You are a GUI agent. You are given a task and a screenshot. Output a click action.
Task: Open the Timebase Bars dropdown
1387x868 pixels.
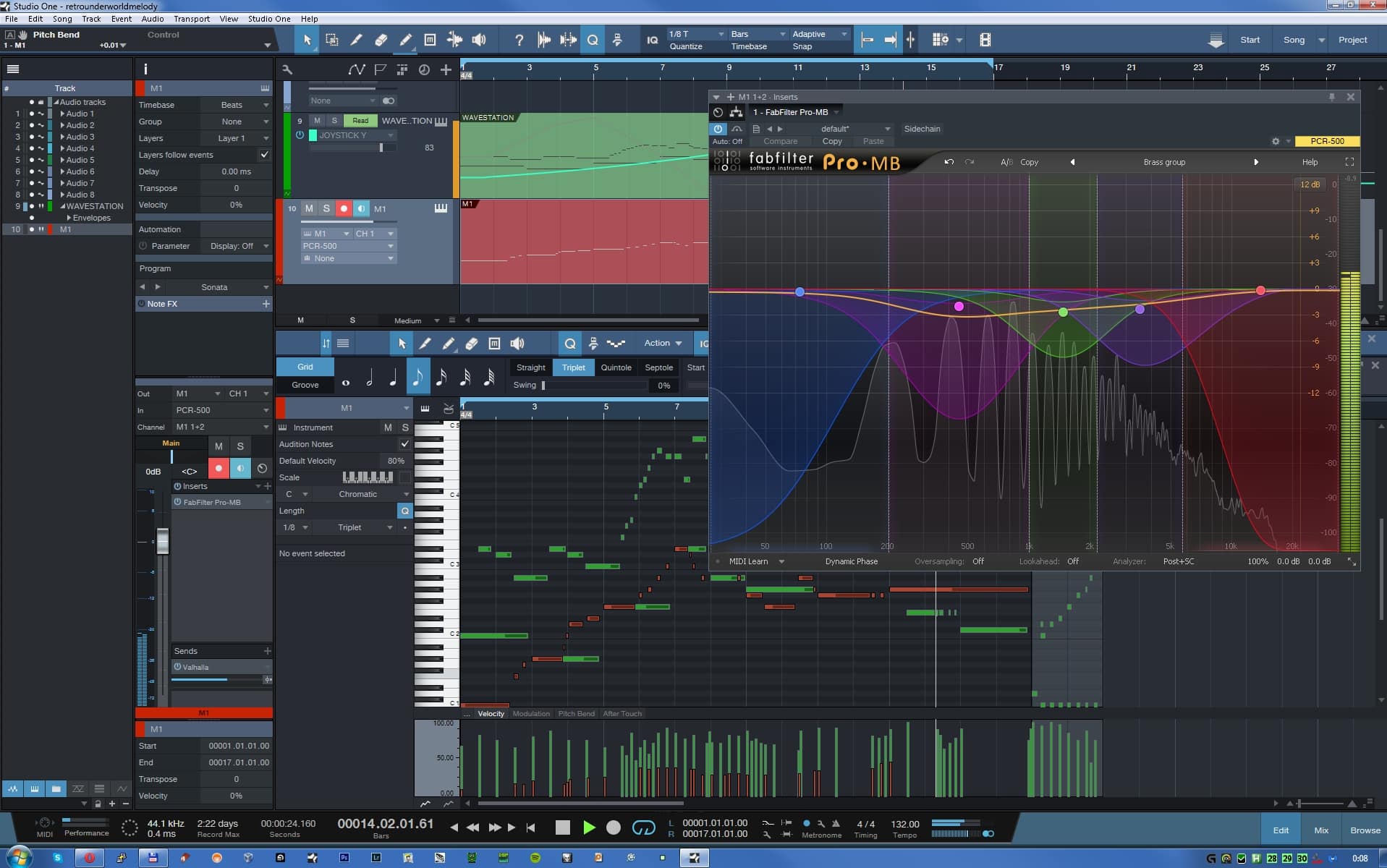(x=758, y=34)
